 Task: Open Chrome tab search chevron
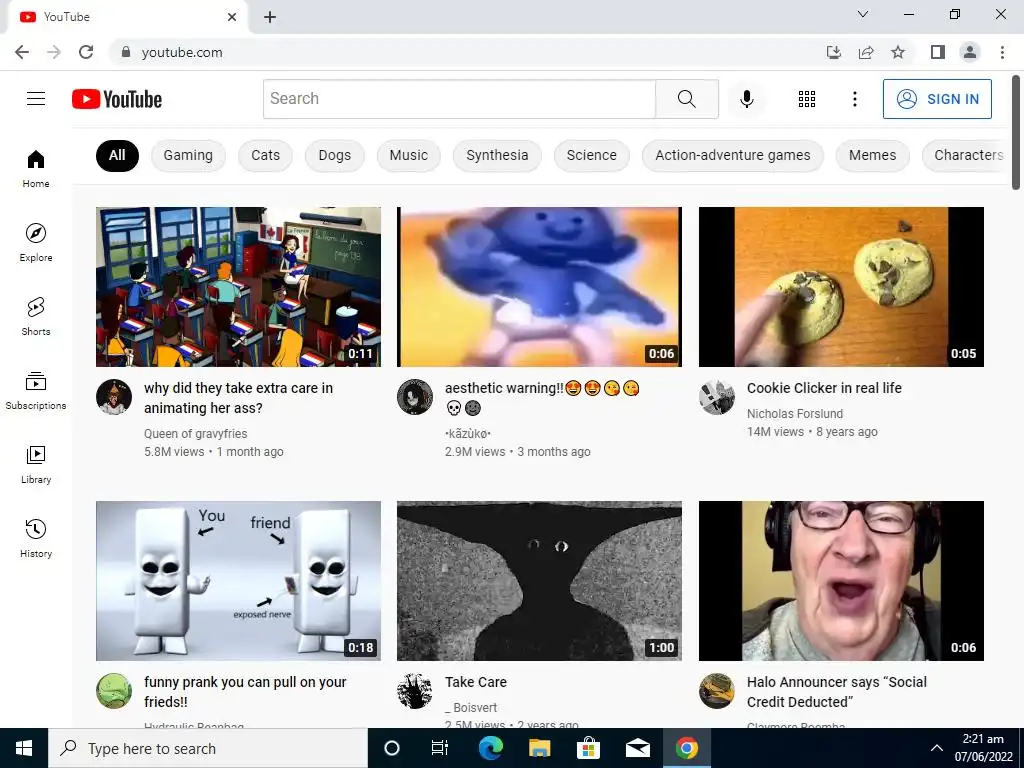coord(863,14)
